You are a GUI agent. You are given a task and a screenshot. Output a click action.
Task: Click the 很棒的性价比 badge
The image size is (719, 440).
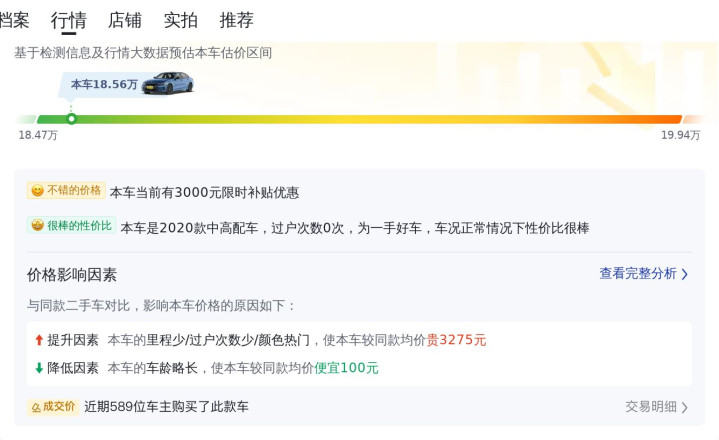pyautogui.click(x=72, y=226)
